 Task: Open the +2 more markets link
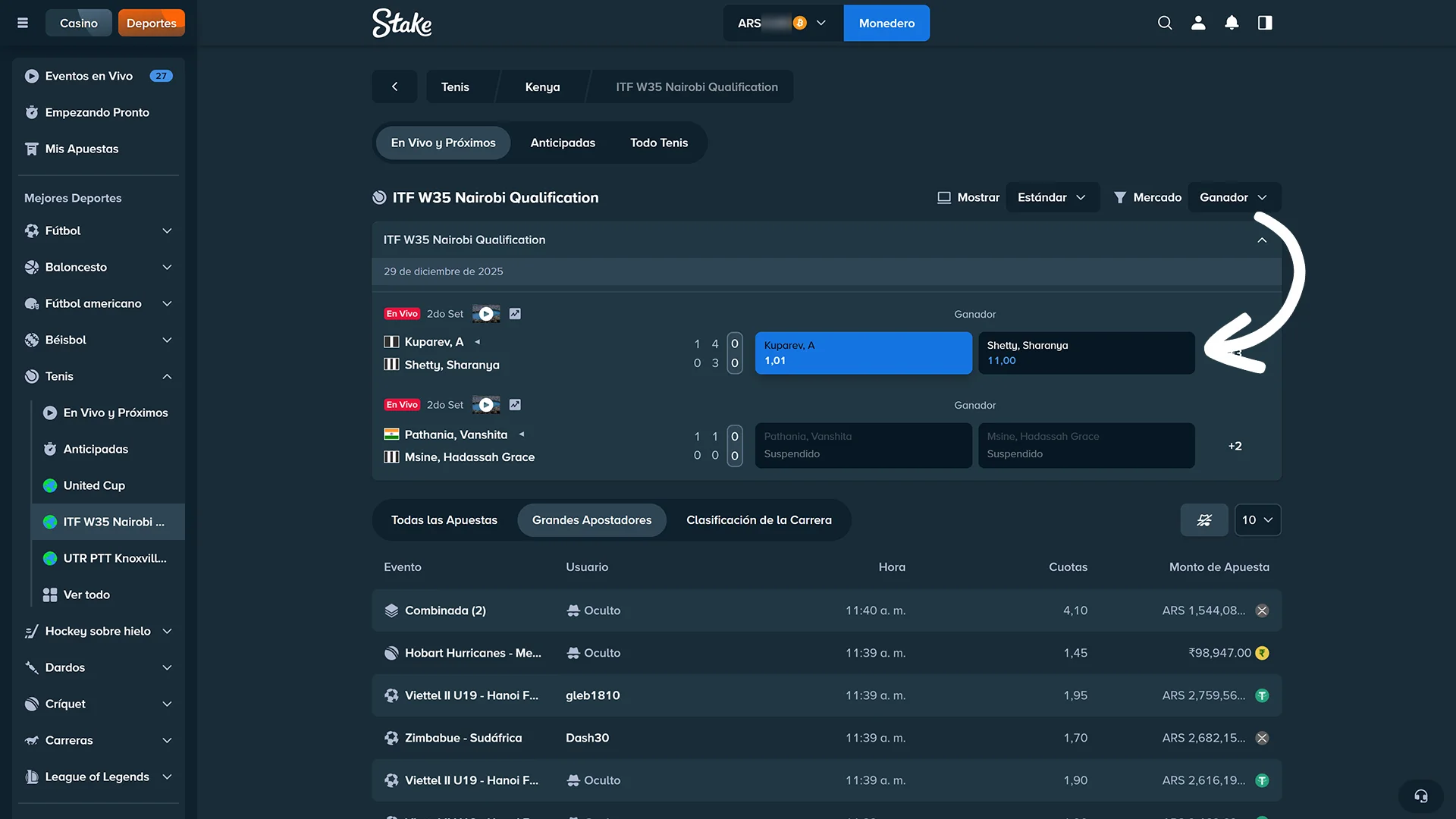click(x=1235, y=446)
